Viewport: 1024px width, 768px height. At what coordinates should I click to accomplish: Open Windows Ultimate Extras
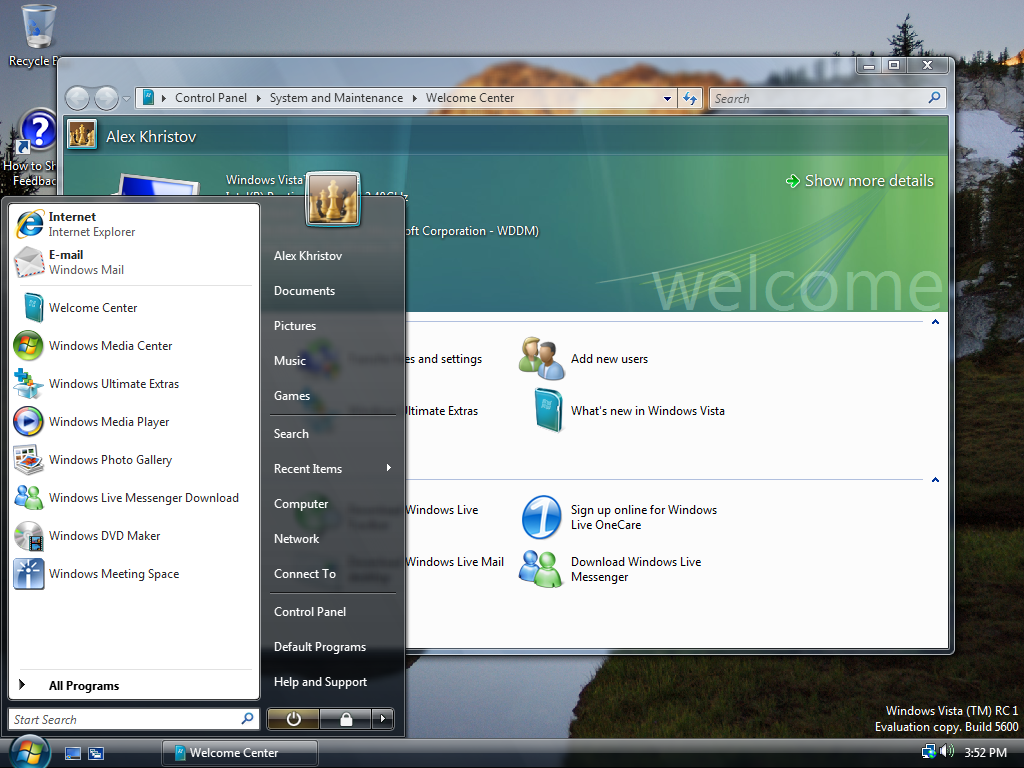(x=113, y=383)
